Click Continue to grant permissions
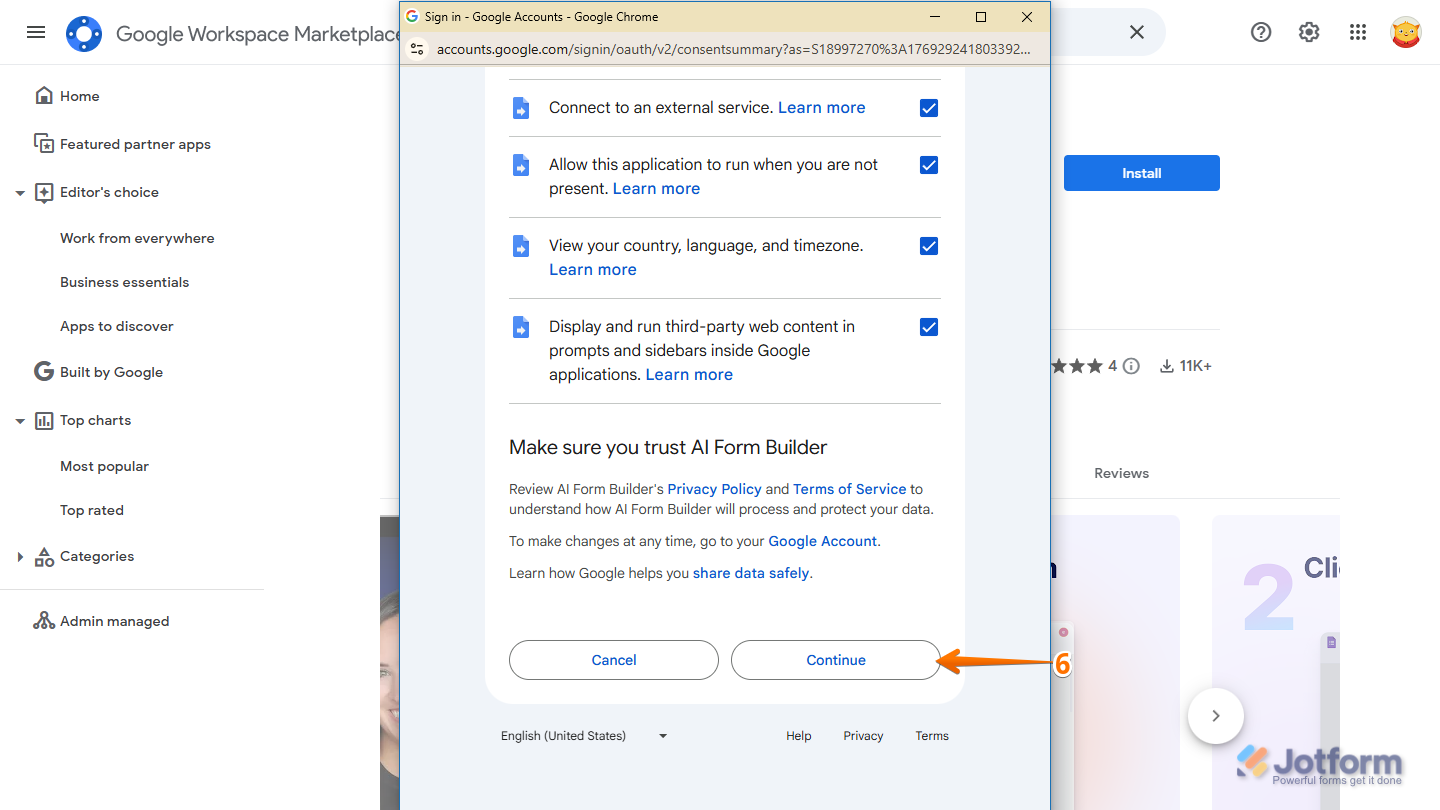 click(x=836, y=660)
